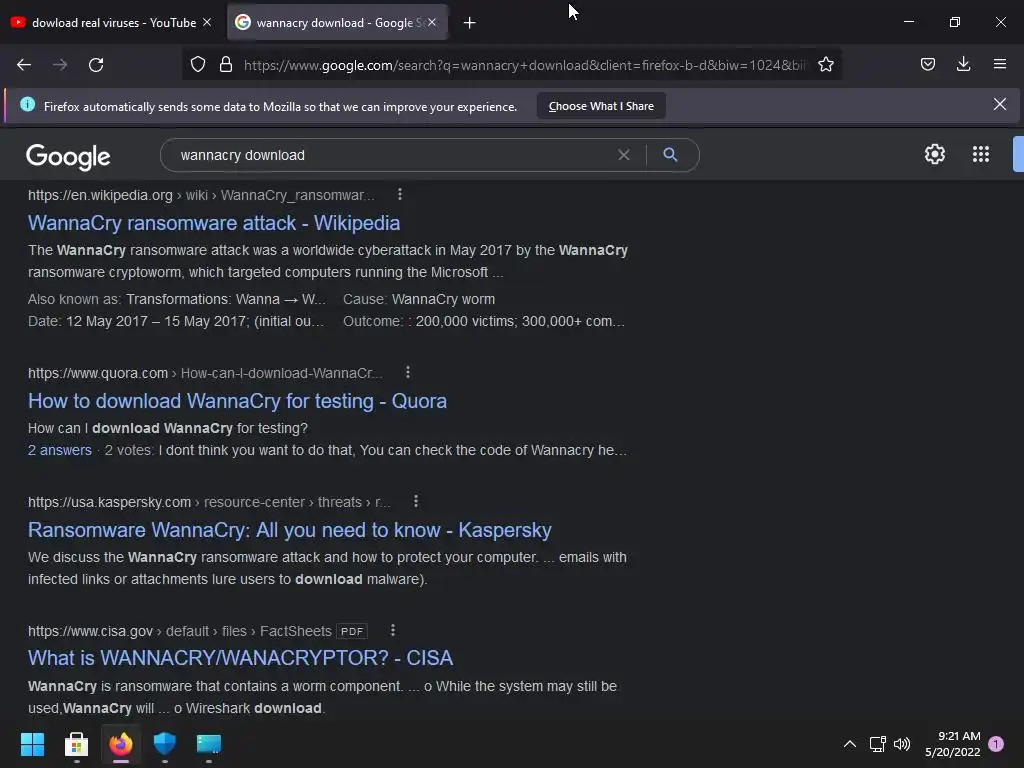1024x768 pixels.
Task: Open WannaCry ransomware attack Wikipedia link
Action: tap(214, 223)
